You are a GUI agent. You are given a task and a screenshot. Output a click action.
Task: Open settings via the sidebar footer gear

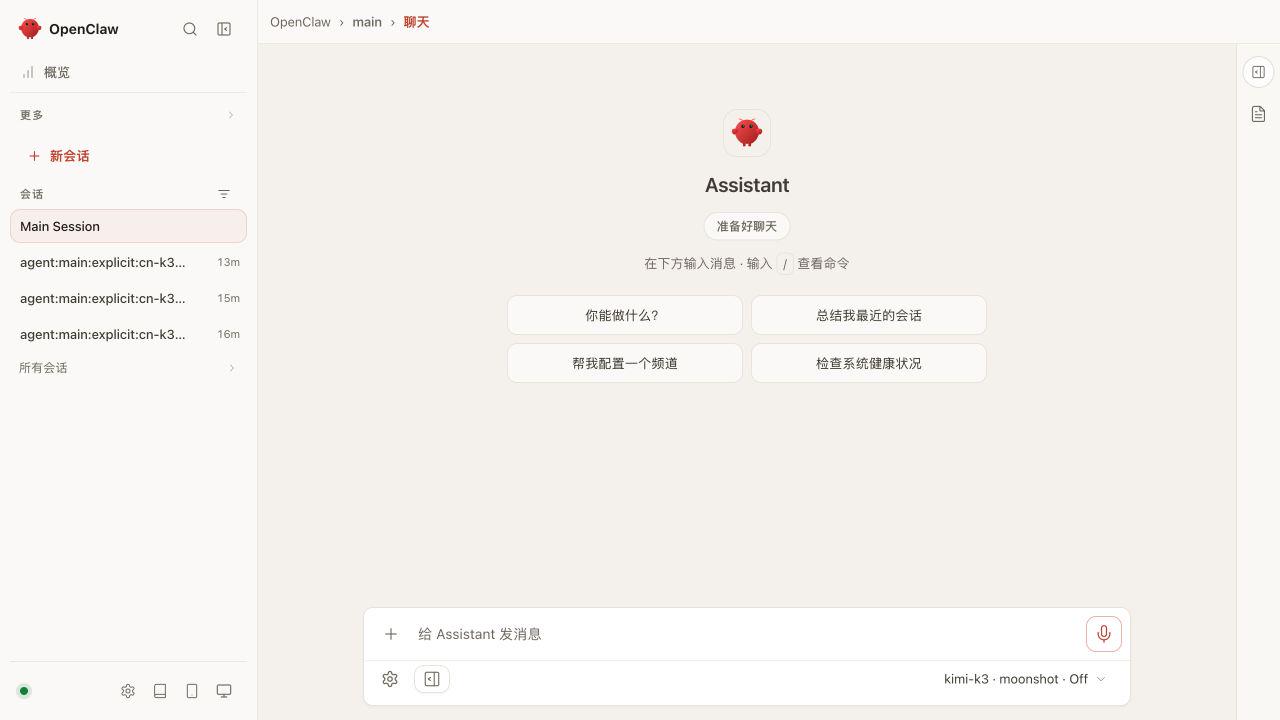pyautogui.click(x=128, y=691)
